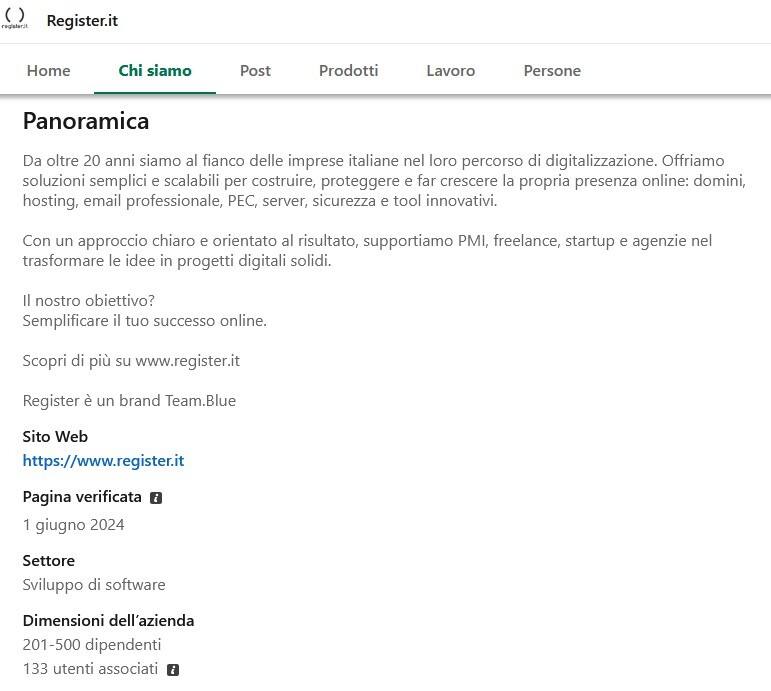Open the https://www.register.it website link
The width and height of the screenshot is (771, 691).
click(103, 461)
